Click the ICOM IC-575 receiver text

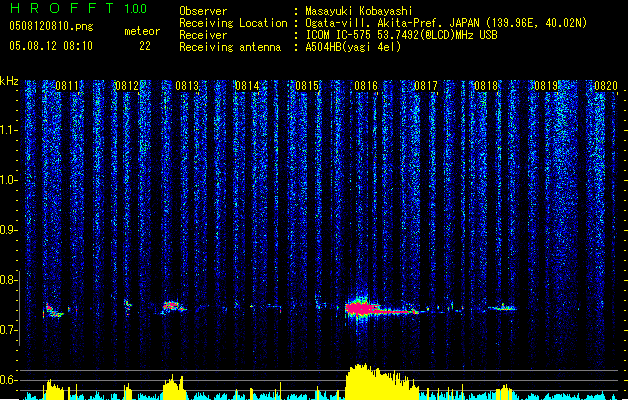(x=401, y=35)
